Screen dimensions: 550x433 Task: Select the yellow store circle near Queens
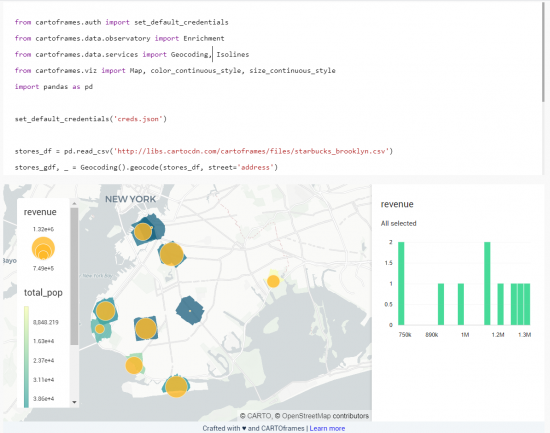(273, 281)
